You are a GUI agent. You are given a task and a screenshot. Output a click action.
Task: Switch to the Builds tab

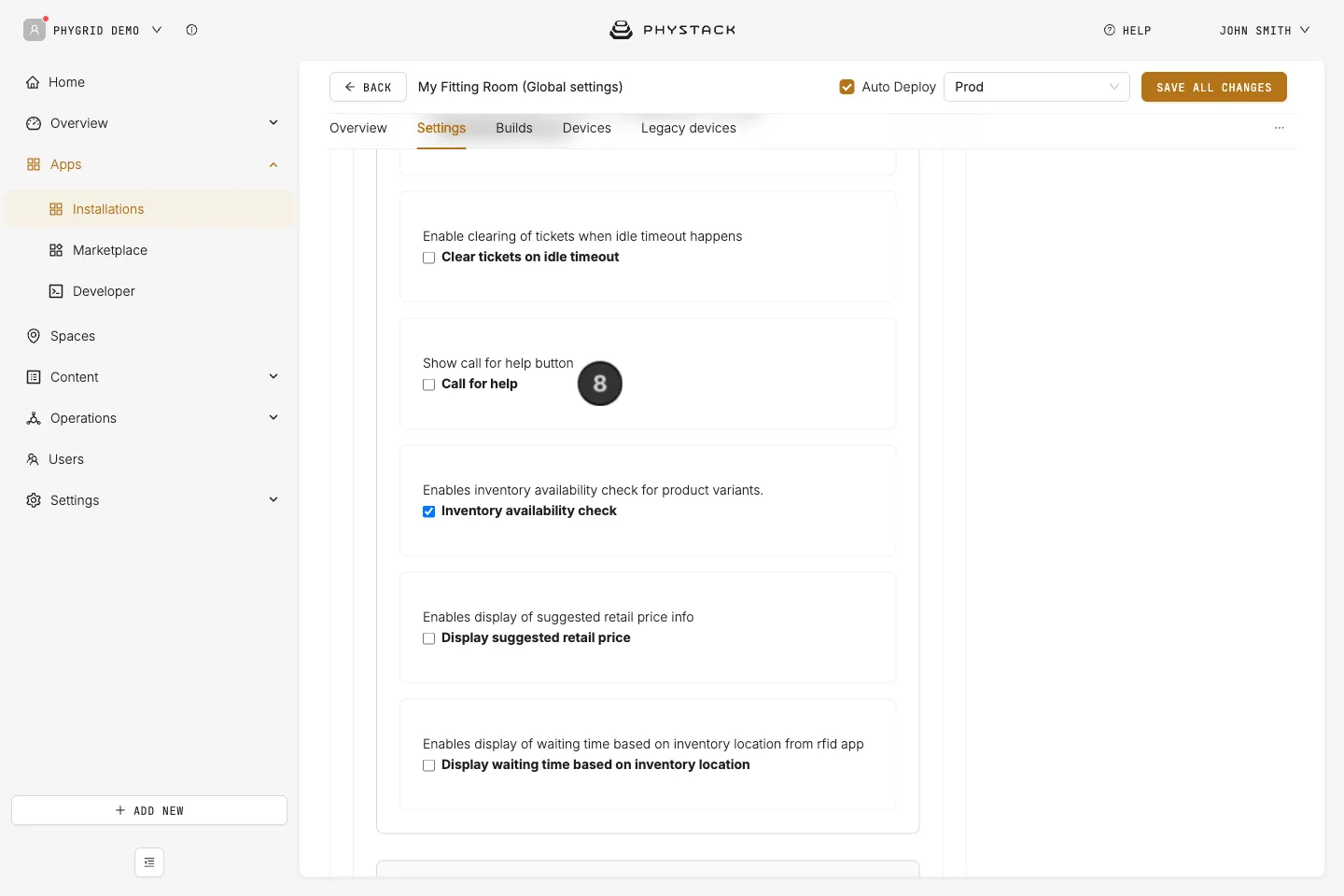pyautogui.click(x=514, y=128)
